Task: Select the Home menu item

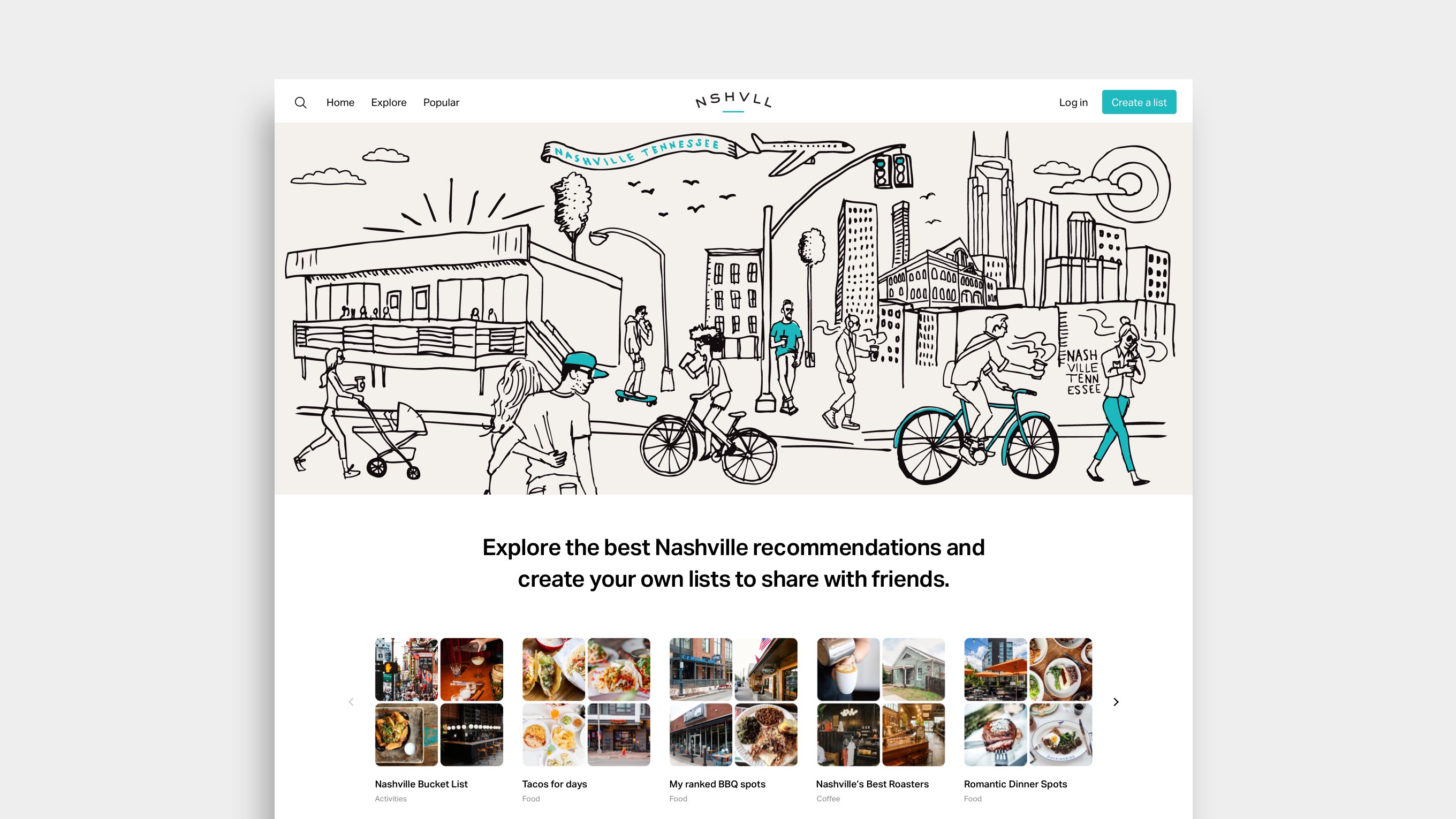Action: click(341, 102)
